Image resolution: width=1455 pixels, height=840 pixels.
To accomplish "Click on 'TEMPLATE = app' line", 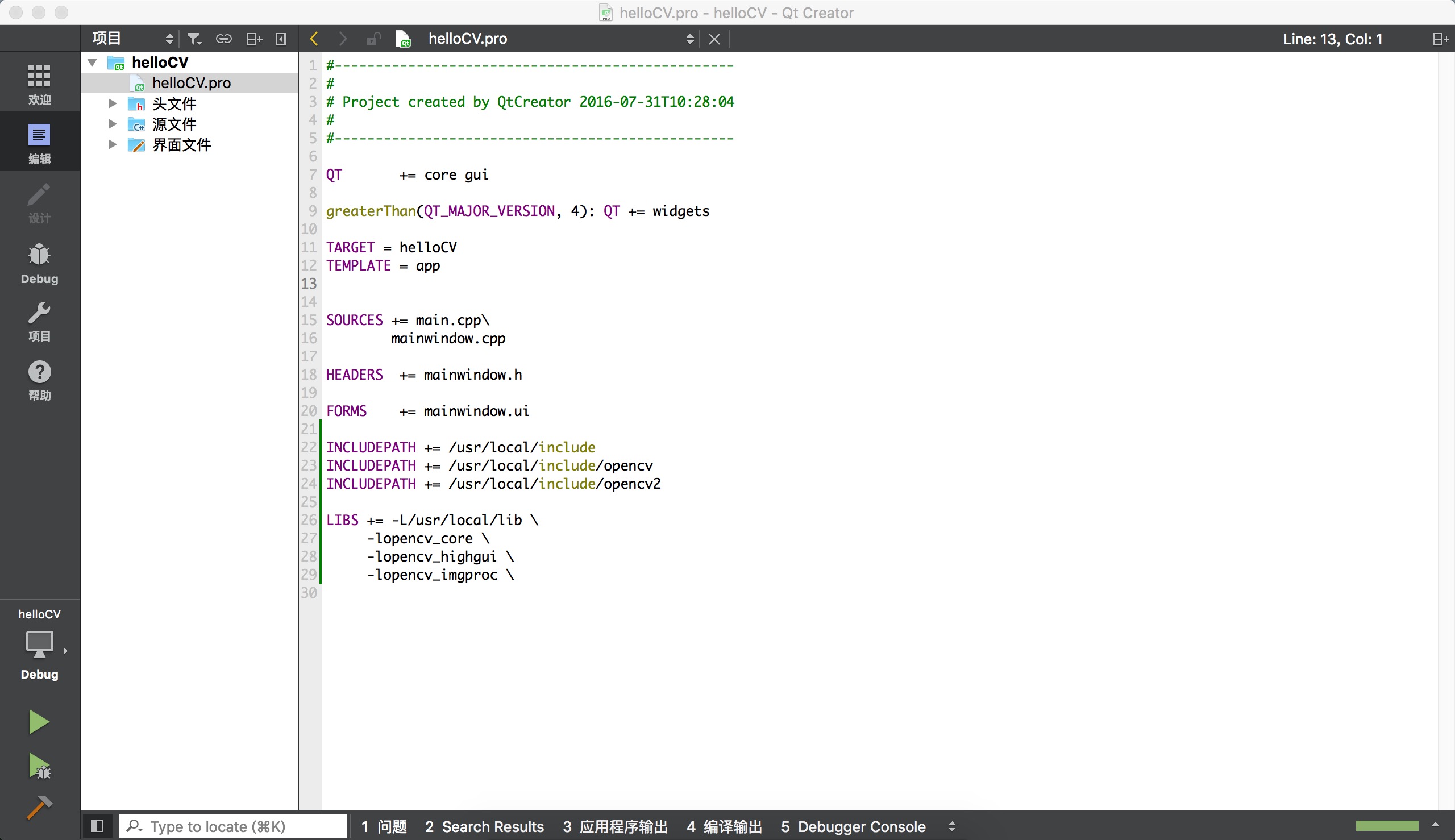I will (383, 265).
